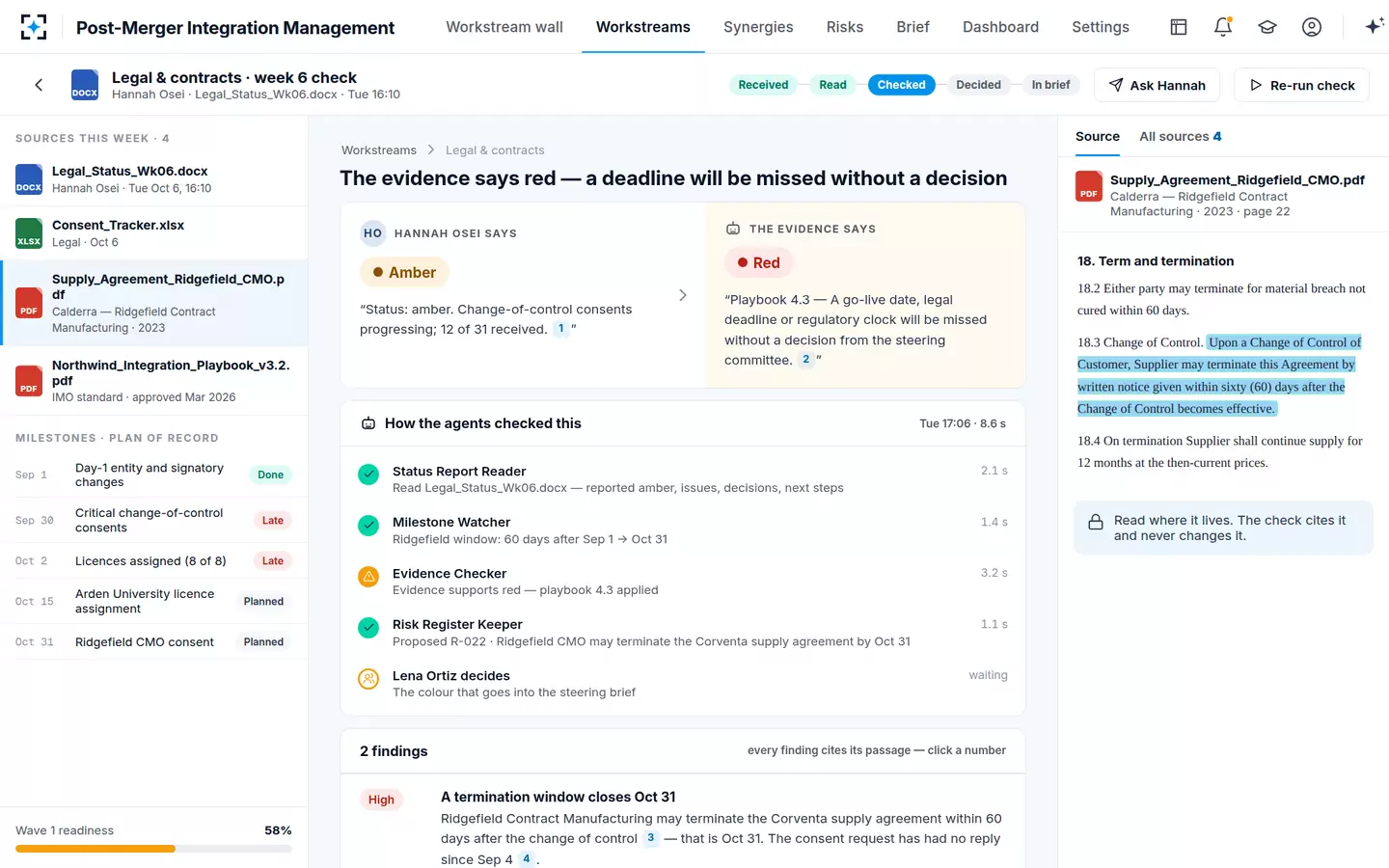This screenshot has height=868, width=1389.
Task: Open the notifications bell
Action: click(1223, 27)
